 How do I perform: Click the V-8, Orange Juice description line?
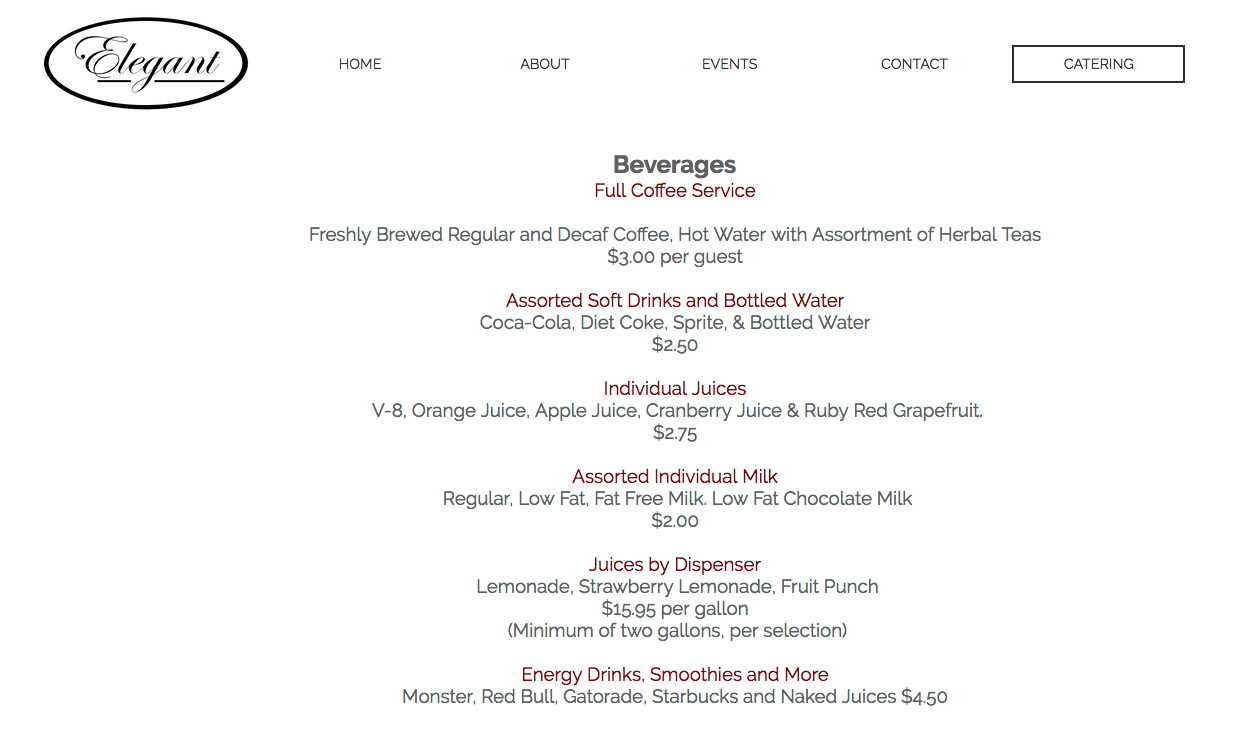[677, 411]
